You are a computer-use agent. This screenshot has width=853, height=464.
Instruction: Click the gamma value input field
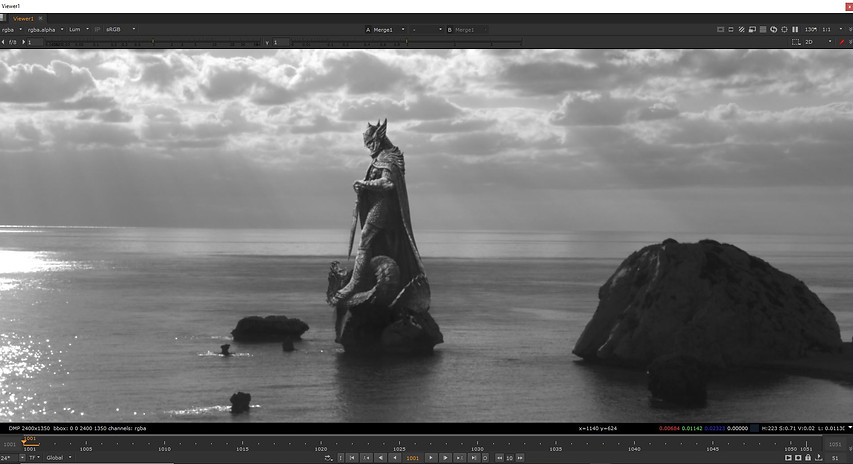pos(281,42)
